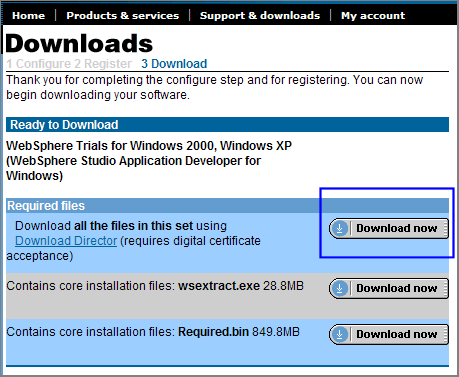The width and height of the screenshot is (459, 377).
Task: Click the Downloads page heading
Action: (79, 44)
